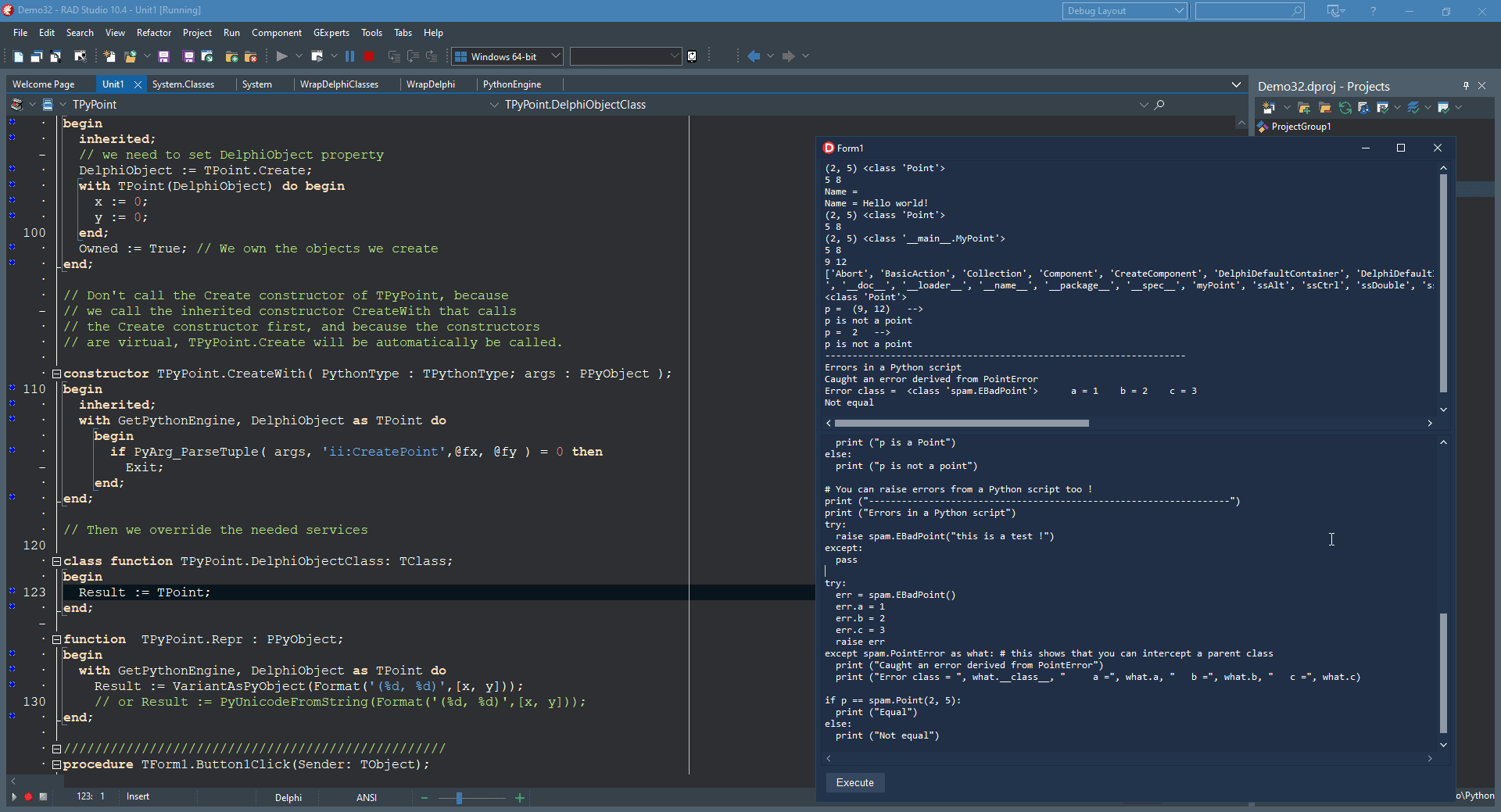The height and width of the screenshot is (812, 1501).
Task: Click the green Sync refresh icon
Action: pyautogui.click(x=1345, y=108)
